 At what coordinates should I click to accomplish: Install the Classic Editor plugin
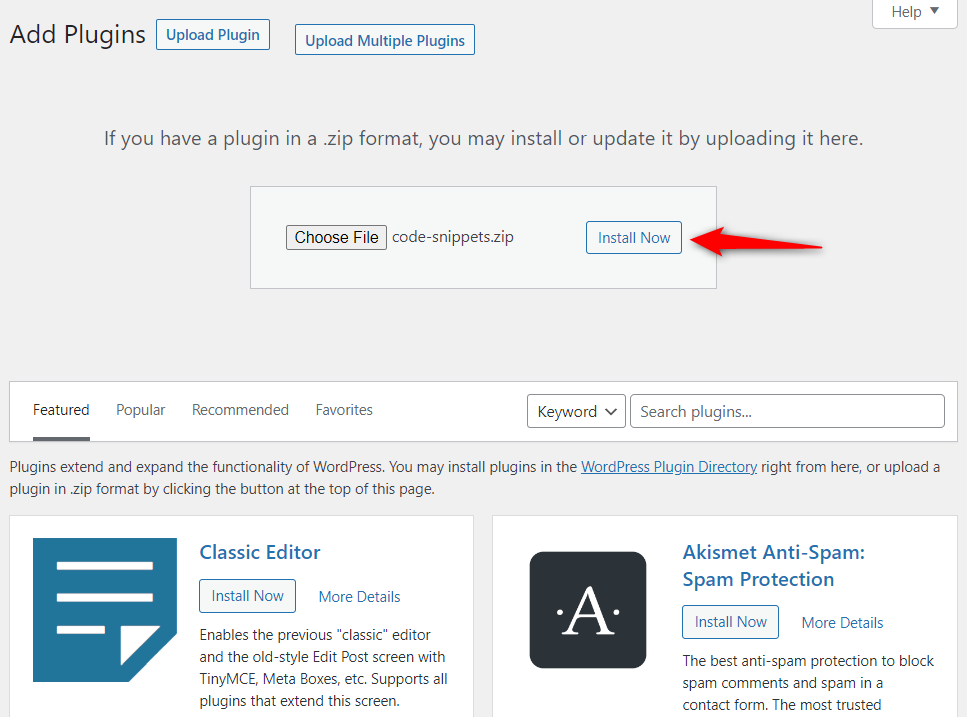(248, 596)
